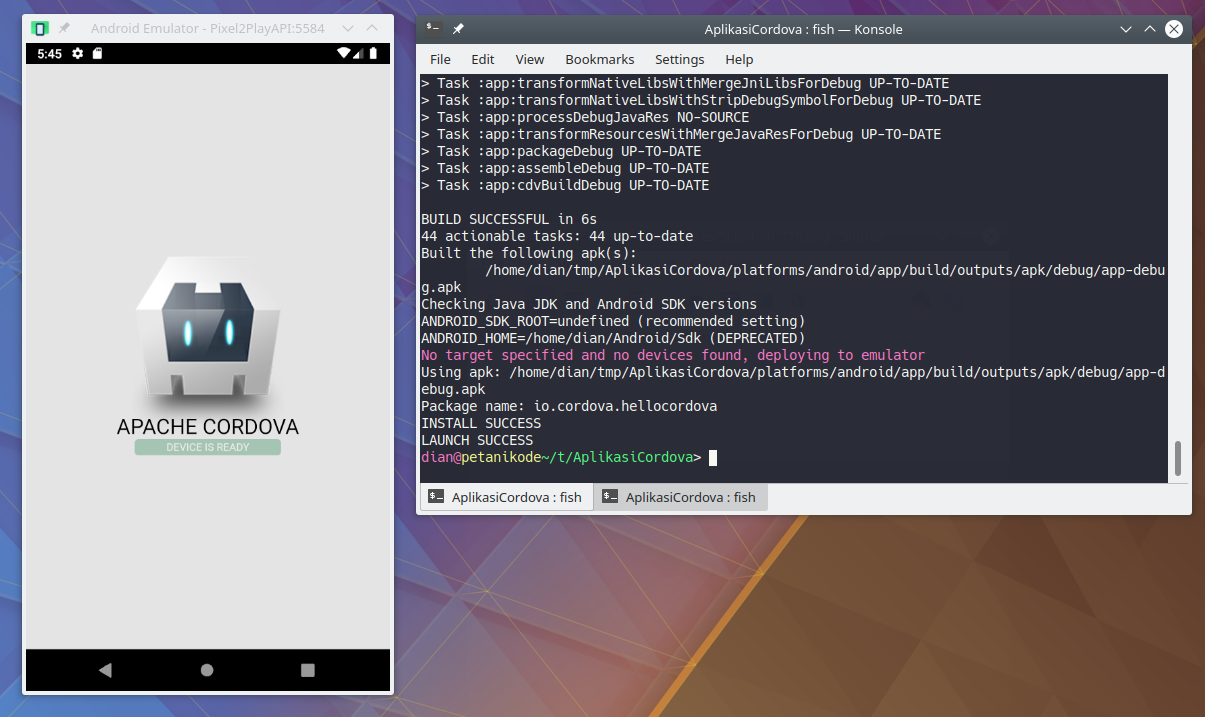This screenshot has height=717, width=1205.
Task: Click the Android Home circle icon
Action: (x=206, y=670)
